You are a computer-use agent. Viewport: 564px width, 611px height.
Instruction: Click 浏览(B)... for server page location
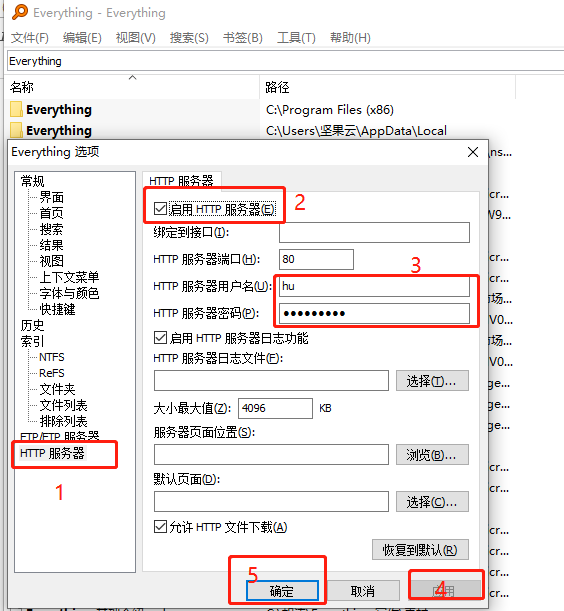[x=432, y=455]
